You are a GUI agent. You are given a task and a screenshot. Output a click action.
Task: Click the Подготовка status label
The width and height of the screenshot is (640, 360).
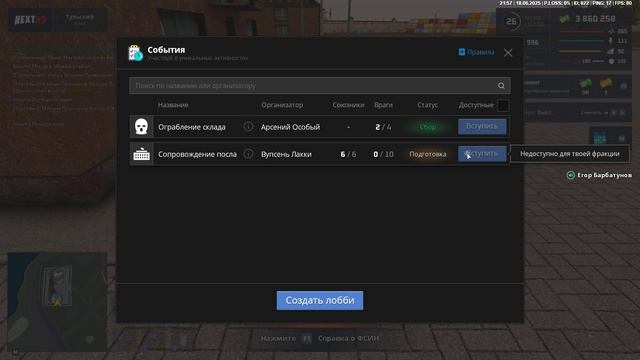point(428,154)
